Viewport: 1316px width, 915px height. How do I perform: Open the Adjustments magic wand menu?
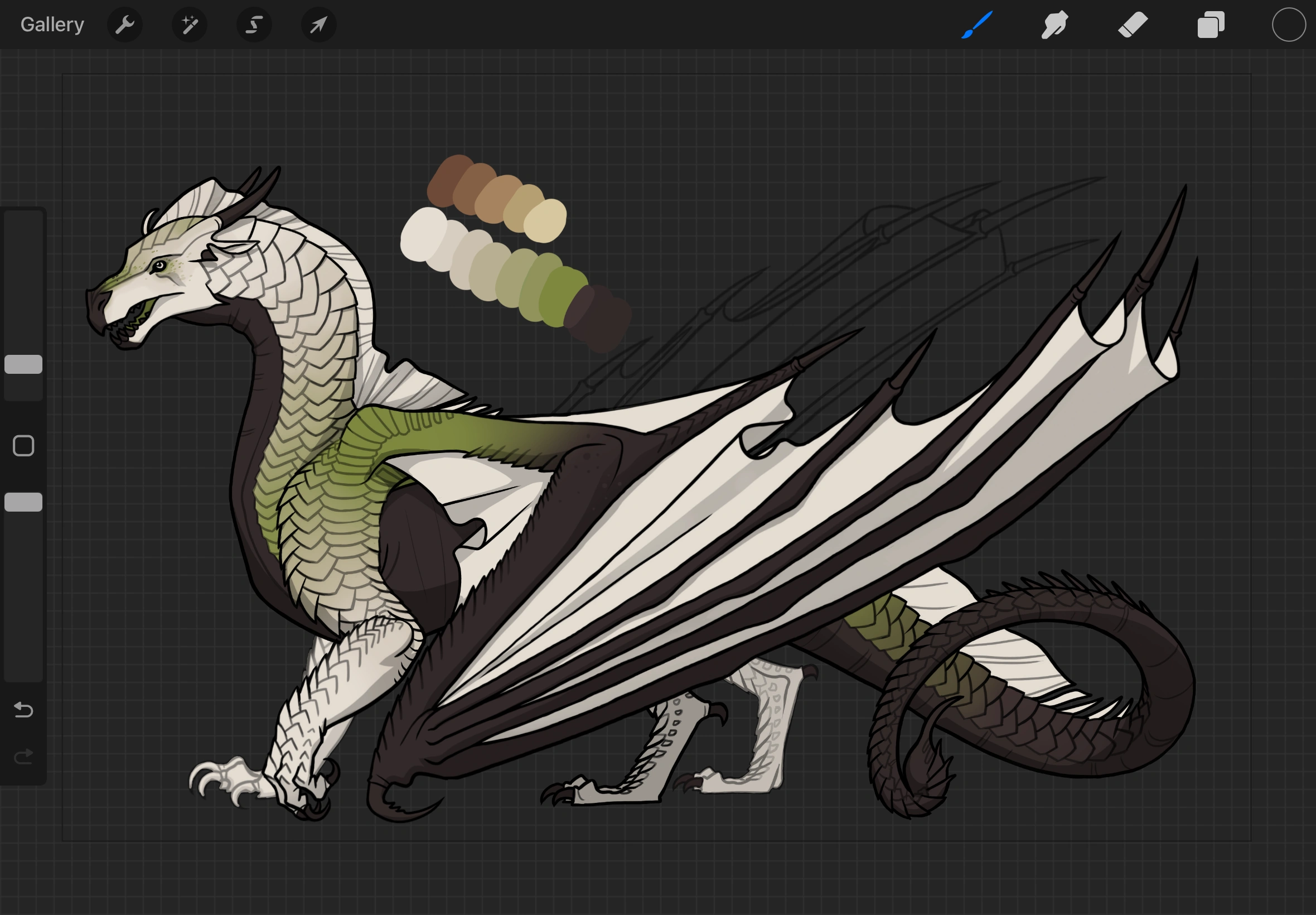pos(189,25)
